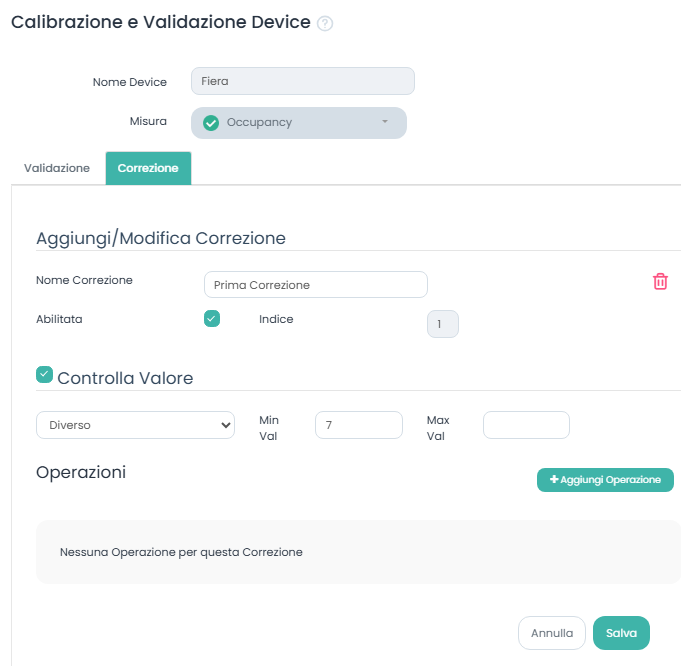Click the Occupancy text in Misura selector
The height and width of the screenshot is (666, 681).
click(259, 123)
